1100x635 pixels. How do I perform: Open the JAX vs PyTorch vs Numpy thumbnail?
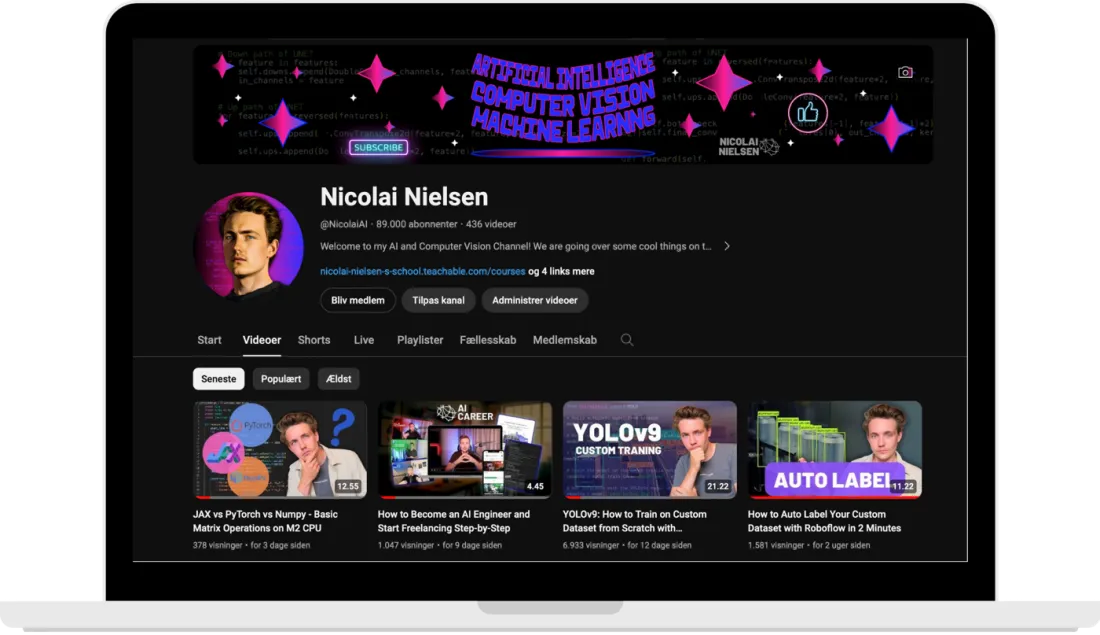(280, 450)
